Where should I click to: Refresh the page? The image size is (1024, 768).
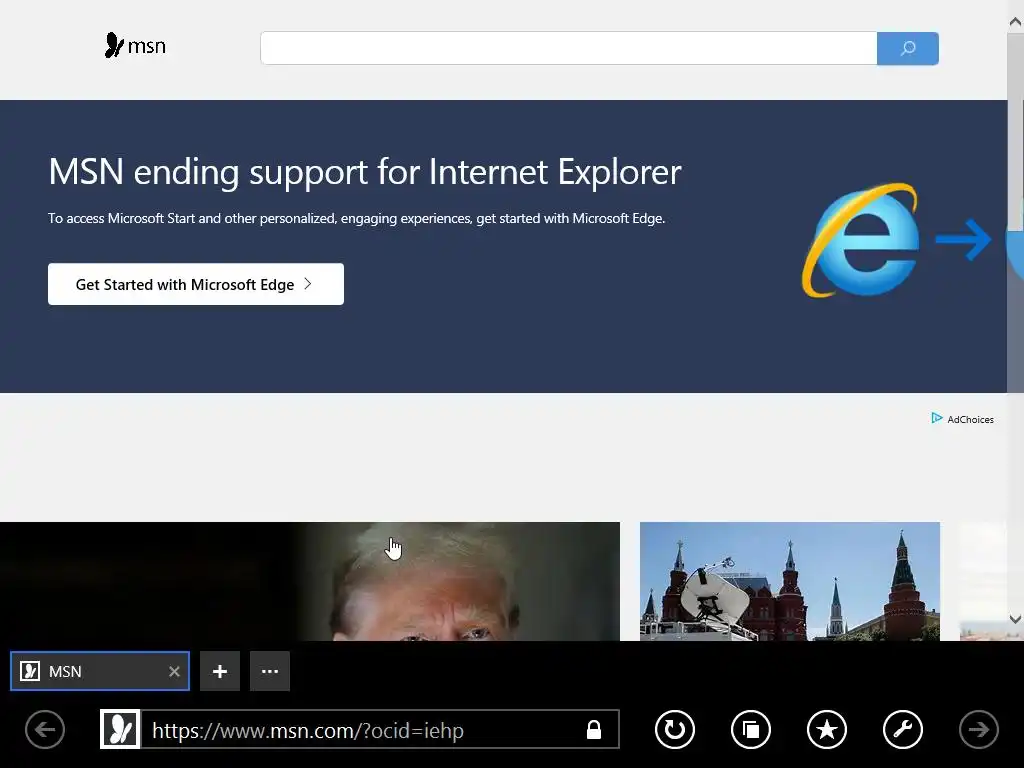(x=675, y=729)
